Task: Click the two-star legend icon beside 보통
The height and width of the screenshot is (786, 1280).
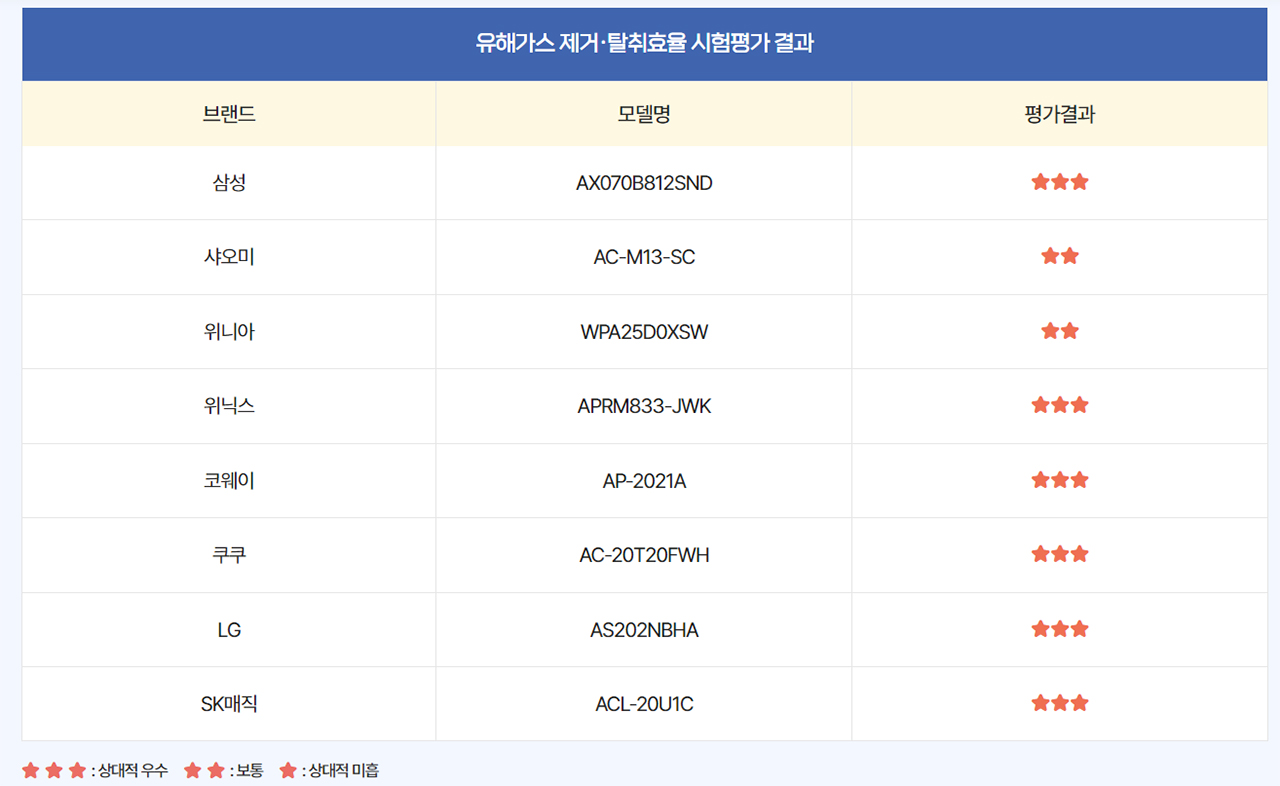Action: (204, 770)
